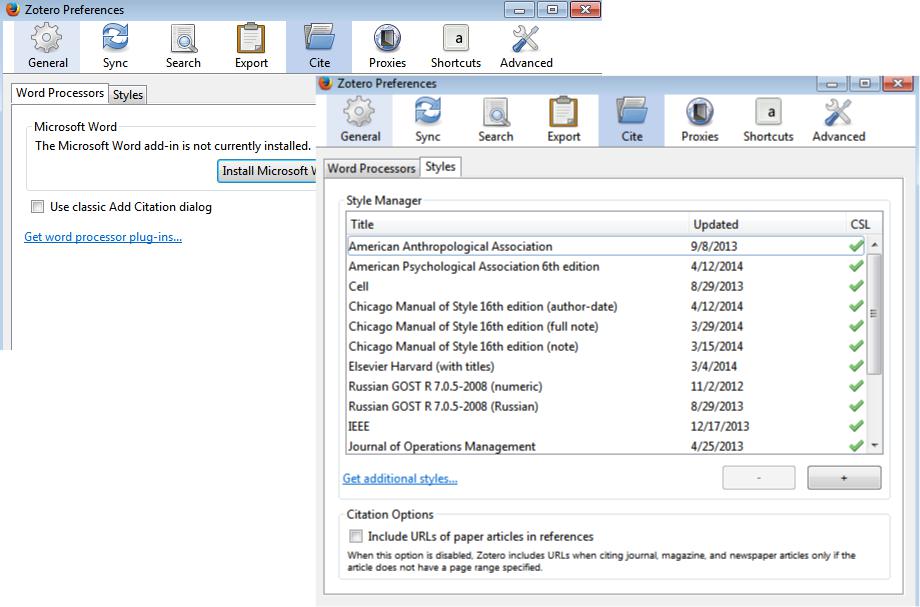Open Proxies pane in back Preferences window
Screen dimensions: 920x607
point(387,47)
